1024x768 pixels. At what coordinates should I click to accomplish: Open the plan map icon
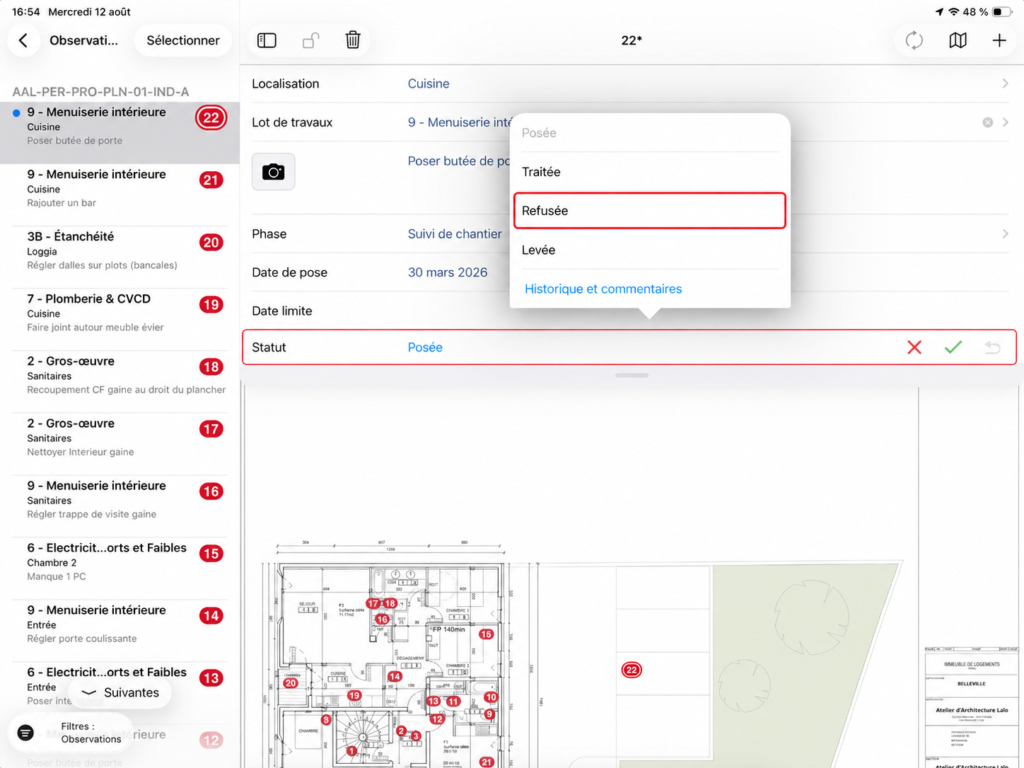957,40
